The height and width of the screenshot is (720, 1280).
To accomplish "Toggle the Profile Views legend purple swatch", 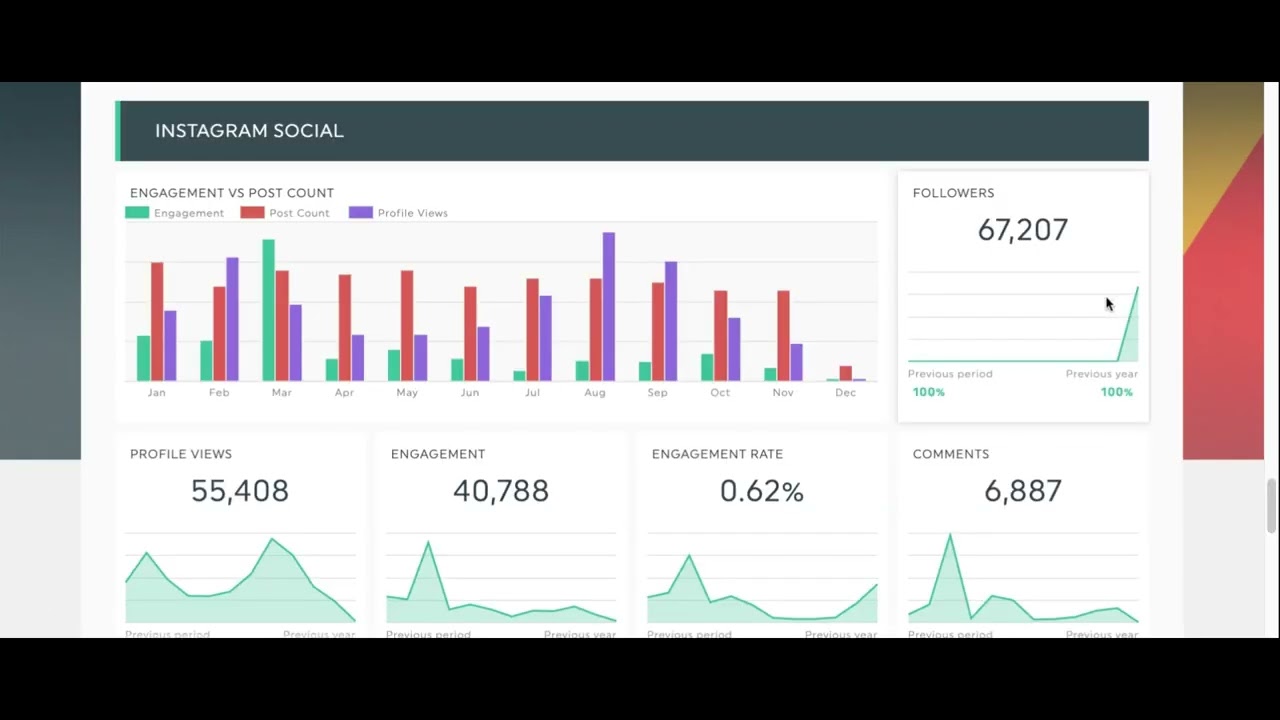I will (361, 213).
